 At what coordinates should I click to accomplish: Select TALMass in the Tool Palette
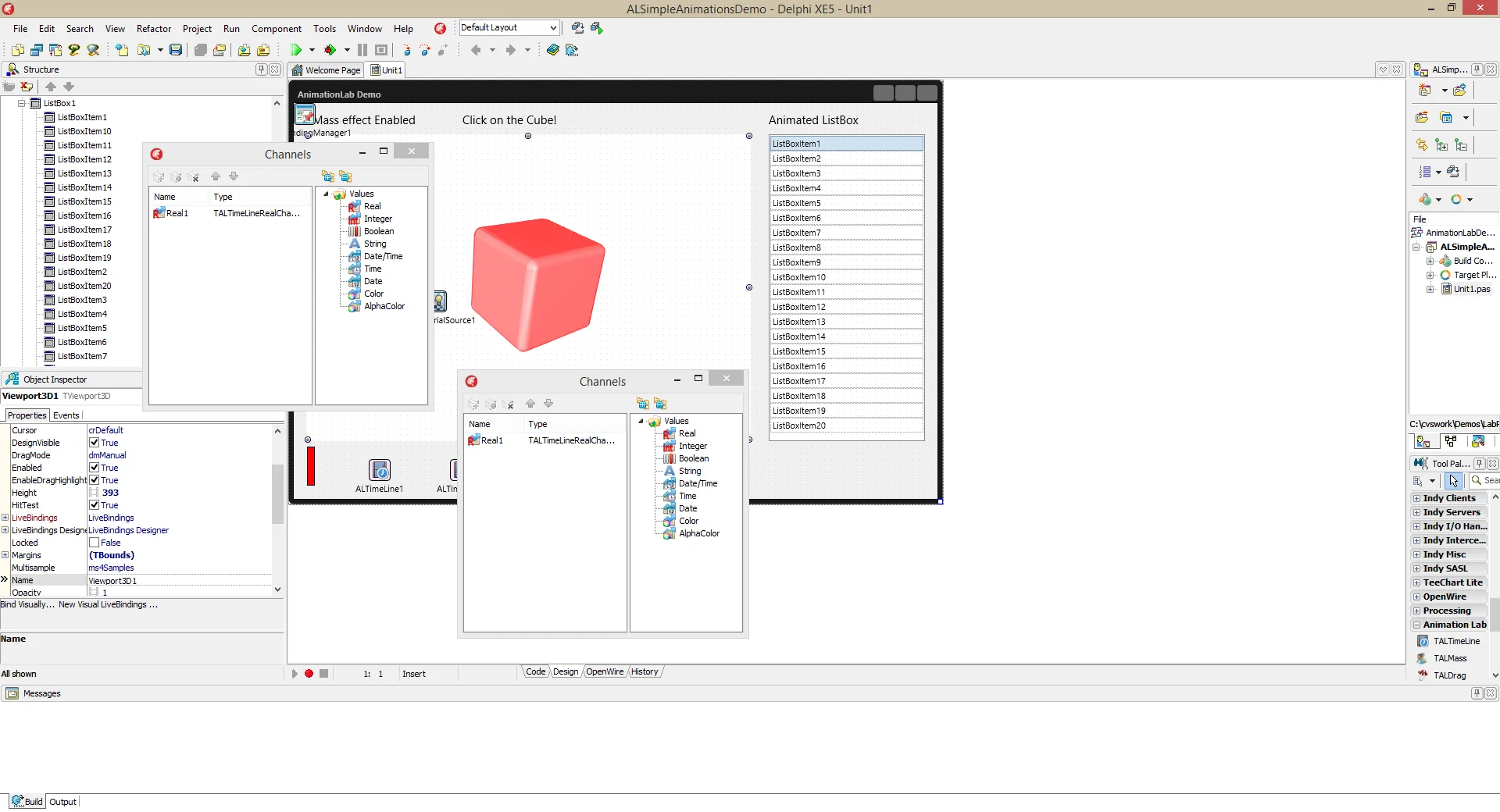[x=1450, y=658]
